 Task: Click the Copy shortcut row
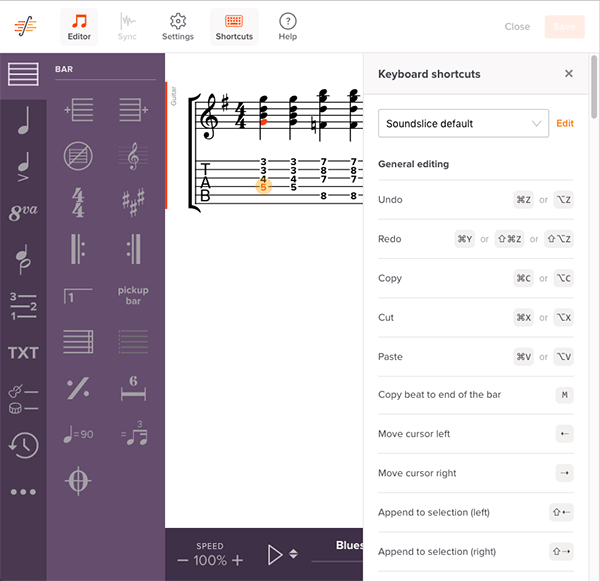(476, 278)
